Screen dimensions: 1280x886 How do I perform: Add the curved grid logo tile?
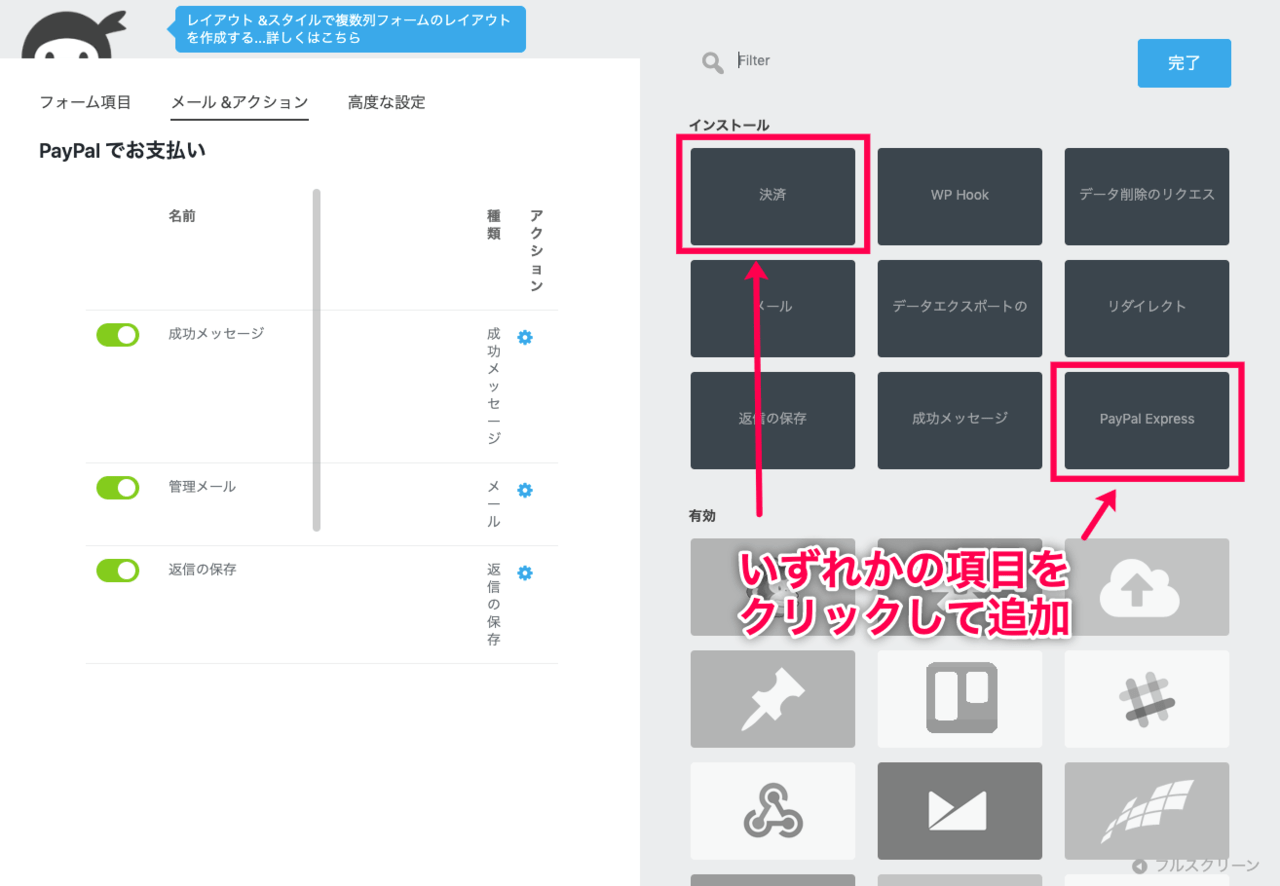pos(1146,811)
